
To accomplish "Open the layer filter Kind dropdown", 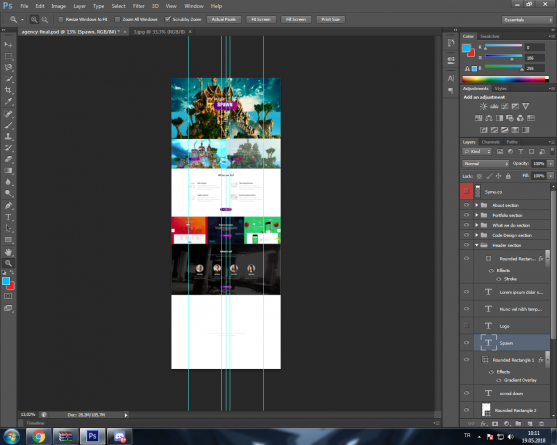I will coord(477,152).
